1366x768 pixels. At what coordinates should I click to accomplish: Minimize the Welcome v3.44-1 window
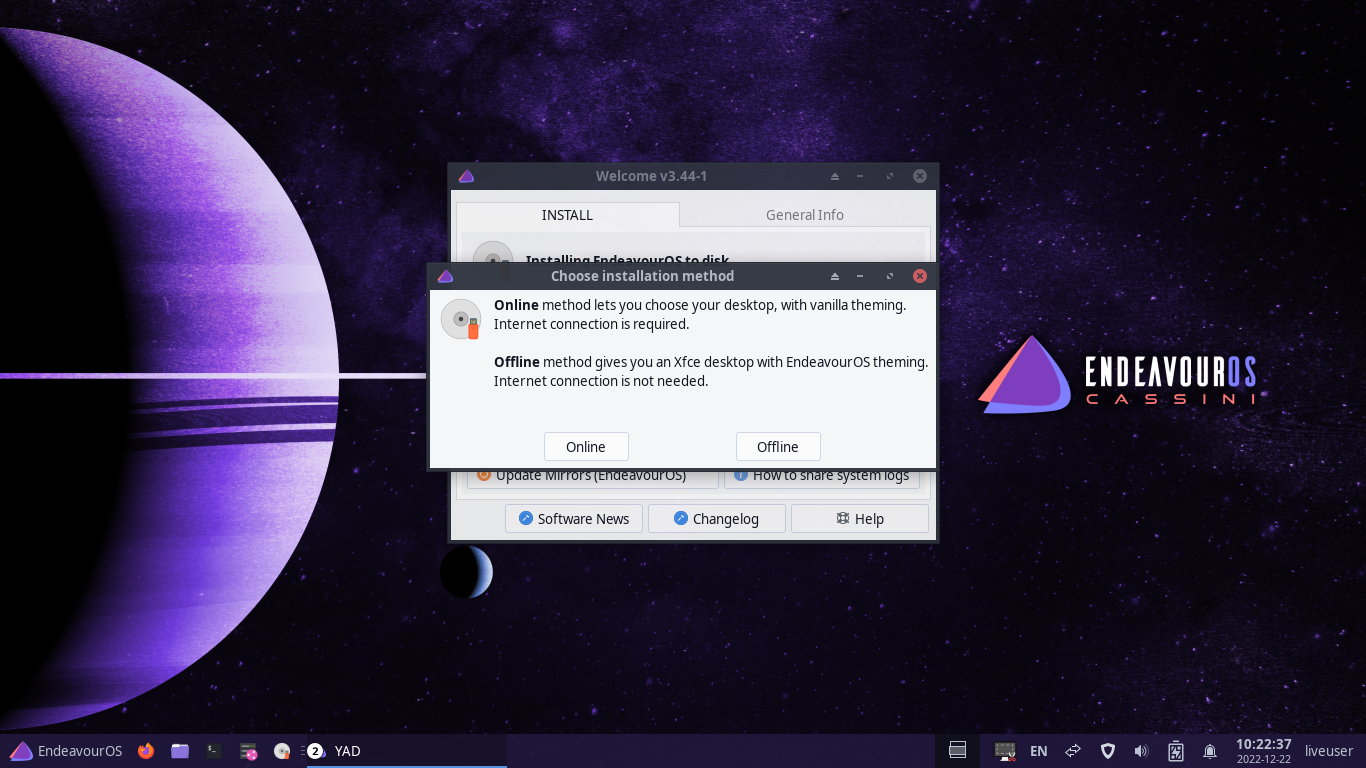click(x=860, y=176)
